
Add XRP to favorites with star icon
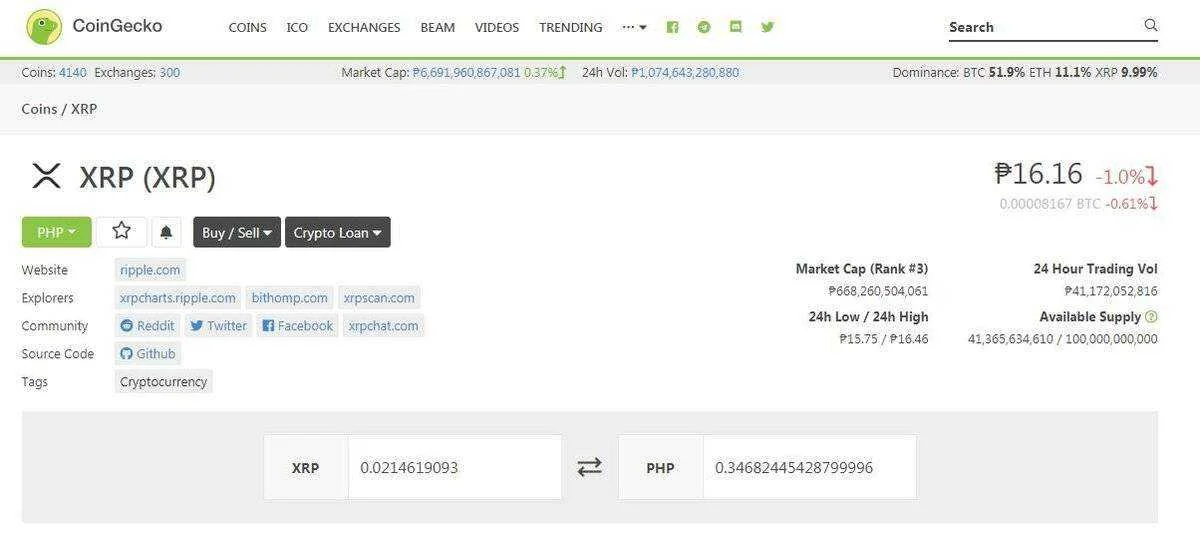(122, 232)
